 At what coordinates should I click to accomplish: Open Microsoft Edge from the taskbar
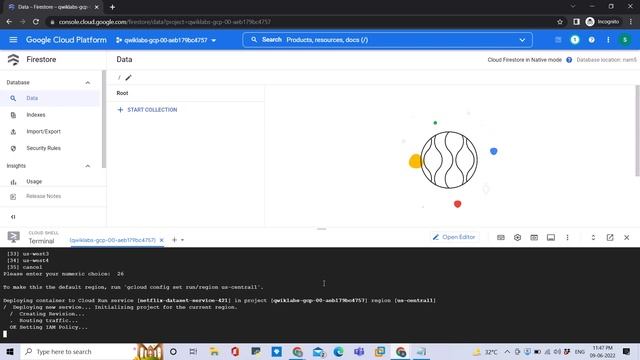[x=338, y=351]
